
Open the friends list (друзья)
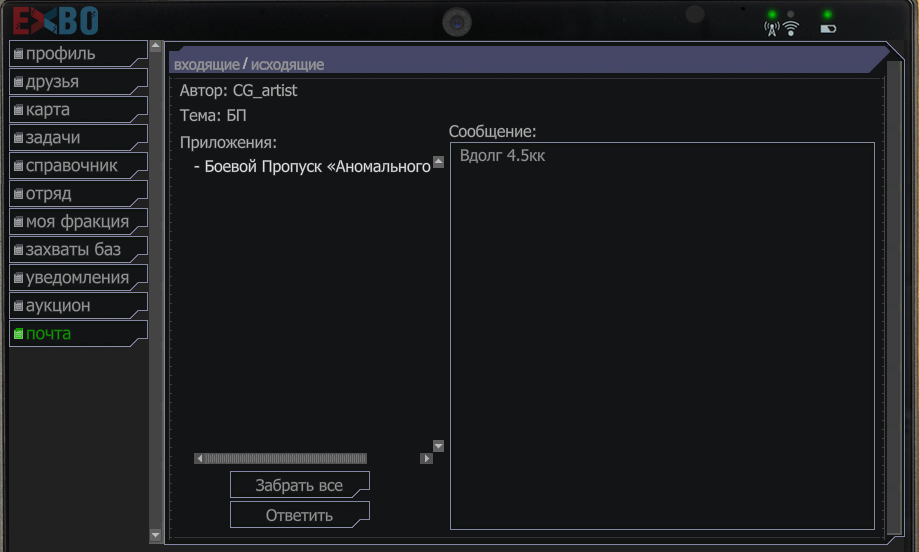(x=77, y=81)
